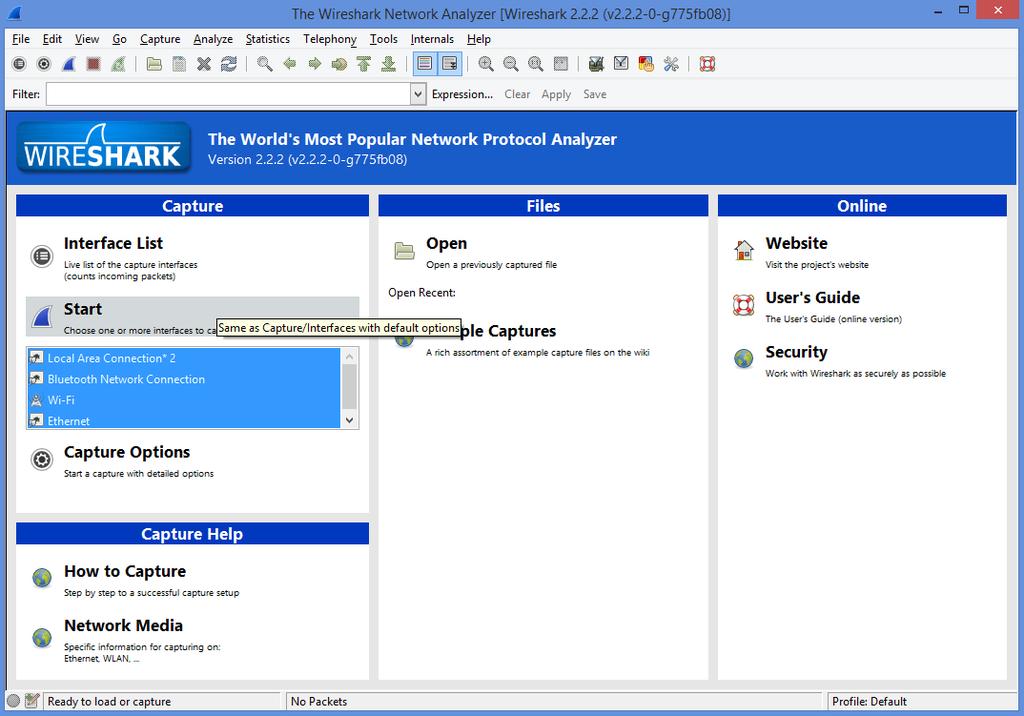Image resolution: width=1024 pixels, height=716 pixels.
Task: Show capture options via toolbar icon
Action: click(x=44, y=64)
